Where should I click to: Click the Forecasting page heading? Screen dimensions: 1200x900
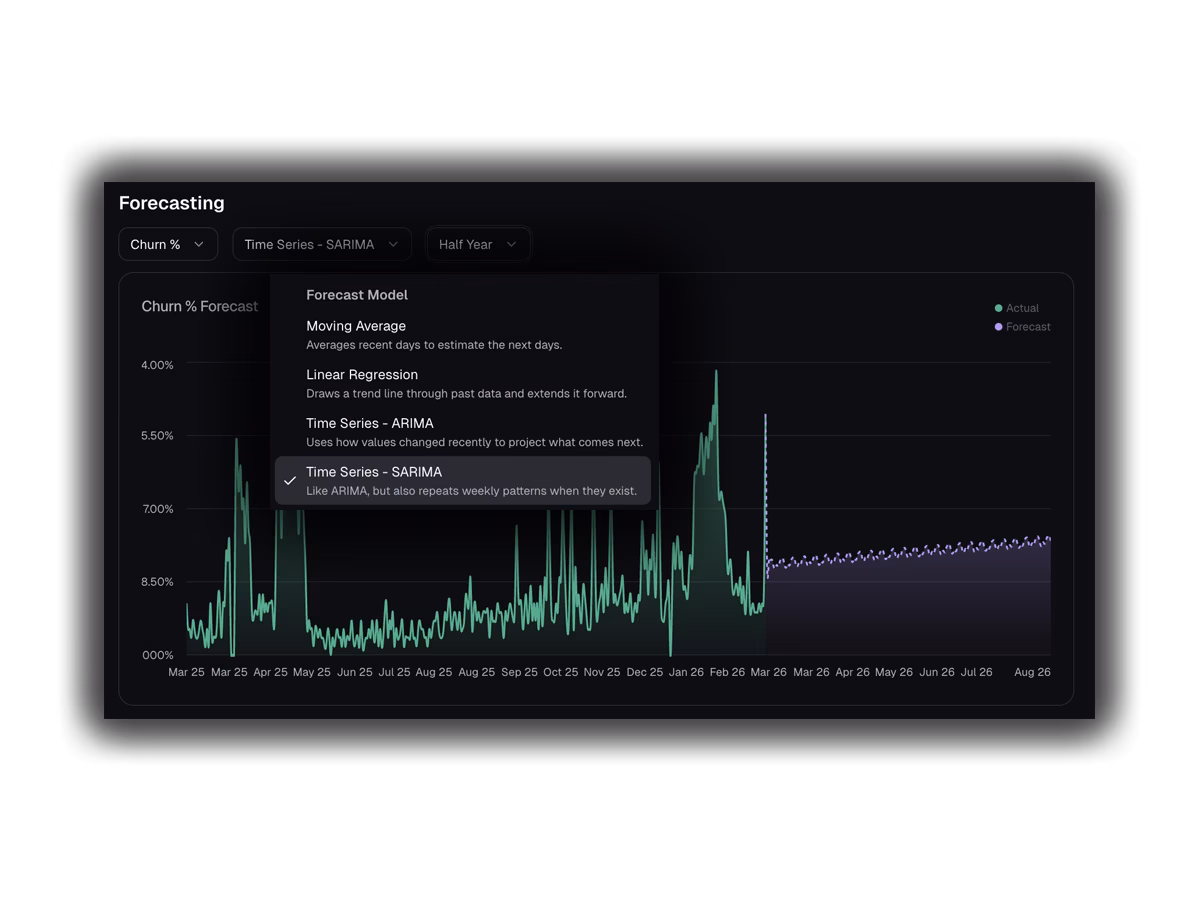[x=171, y=203]
